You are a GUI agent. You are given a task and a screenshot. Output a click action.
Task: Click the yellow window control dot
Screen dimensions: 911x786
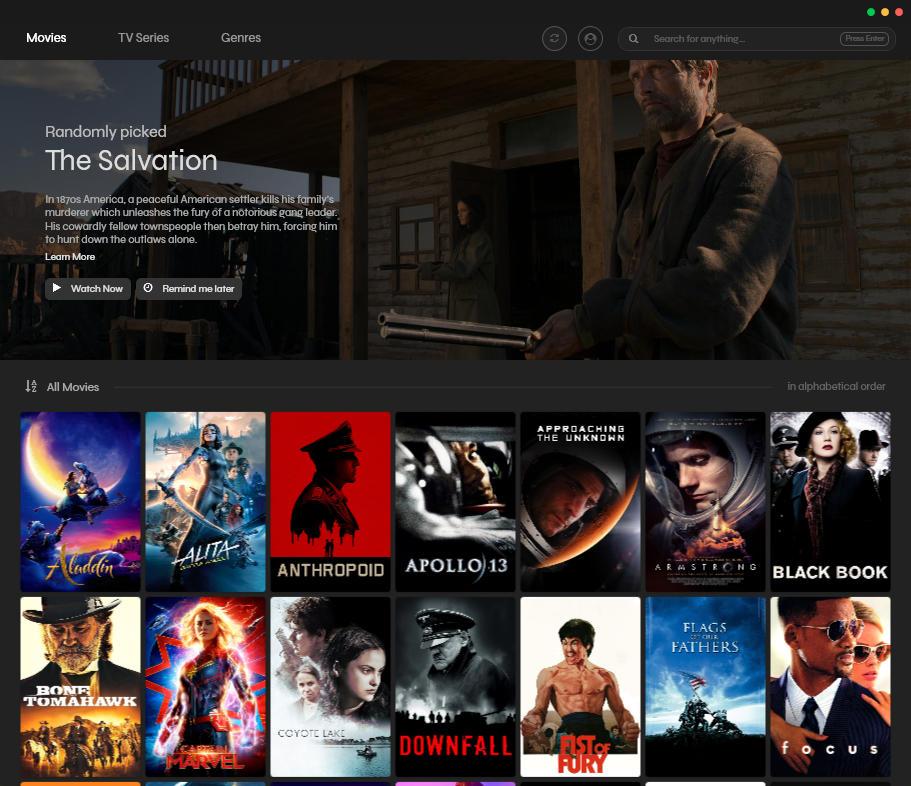click(885, 12)
